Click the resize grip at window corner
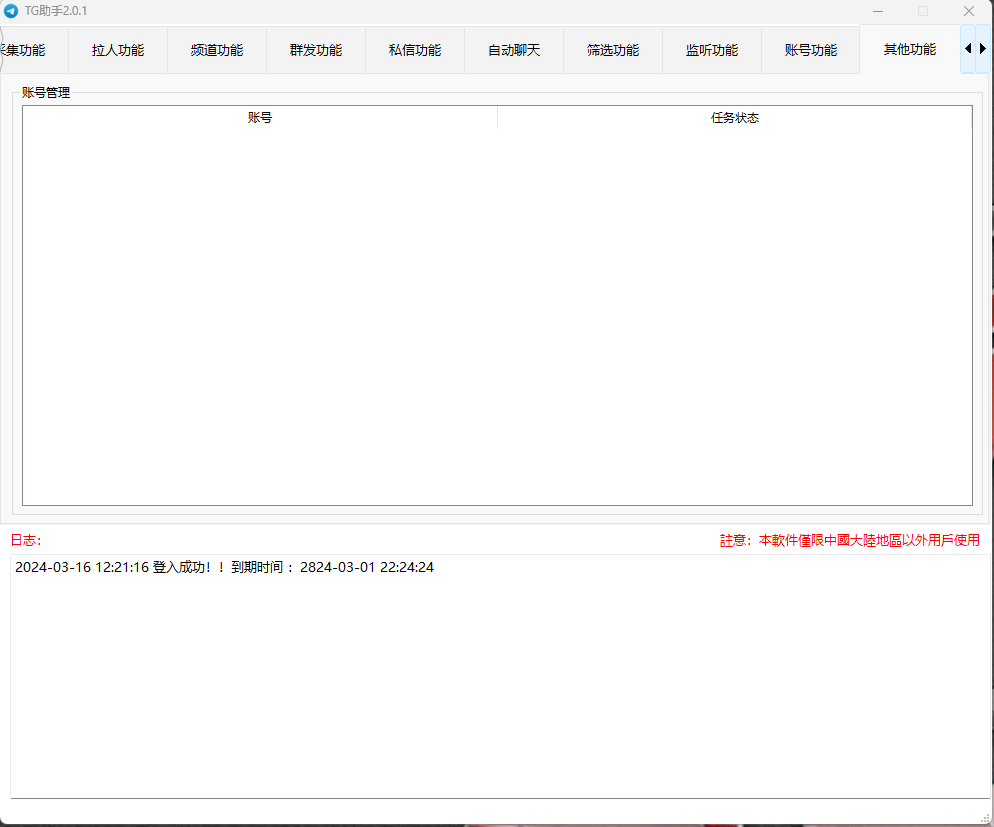Image resolution: width=994 pixels, height=827 pixels. [985, 818]
